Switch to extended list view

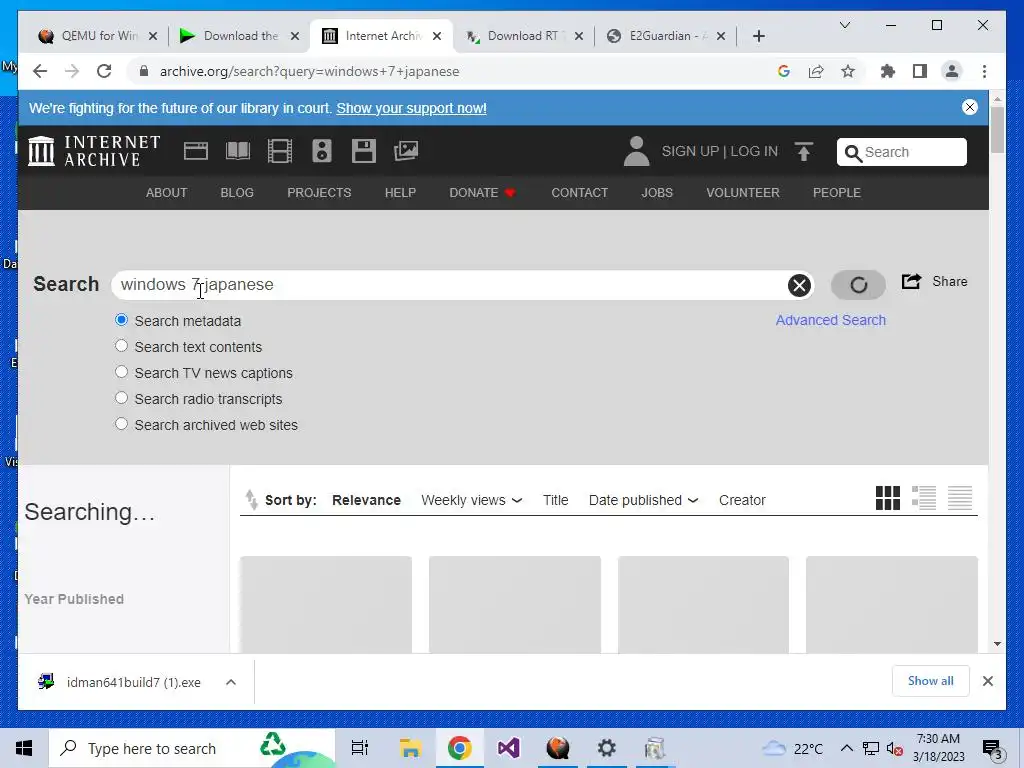tap(924, 498)
